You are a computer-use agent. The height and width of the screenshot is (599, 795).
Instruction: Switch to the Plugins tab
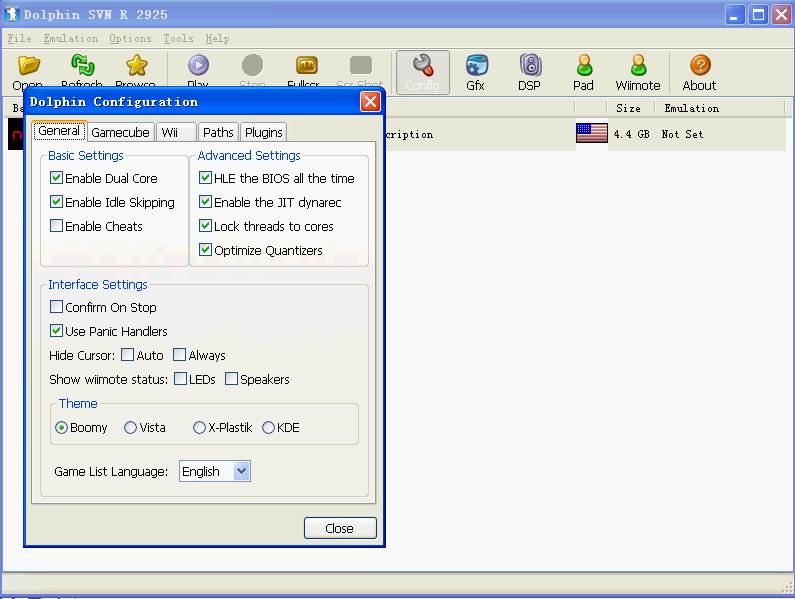264,132
